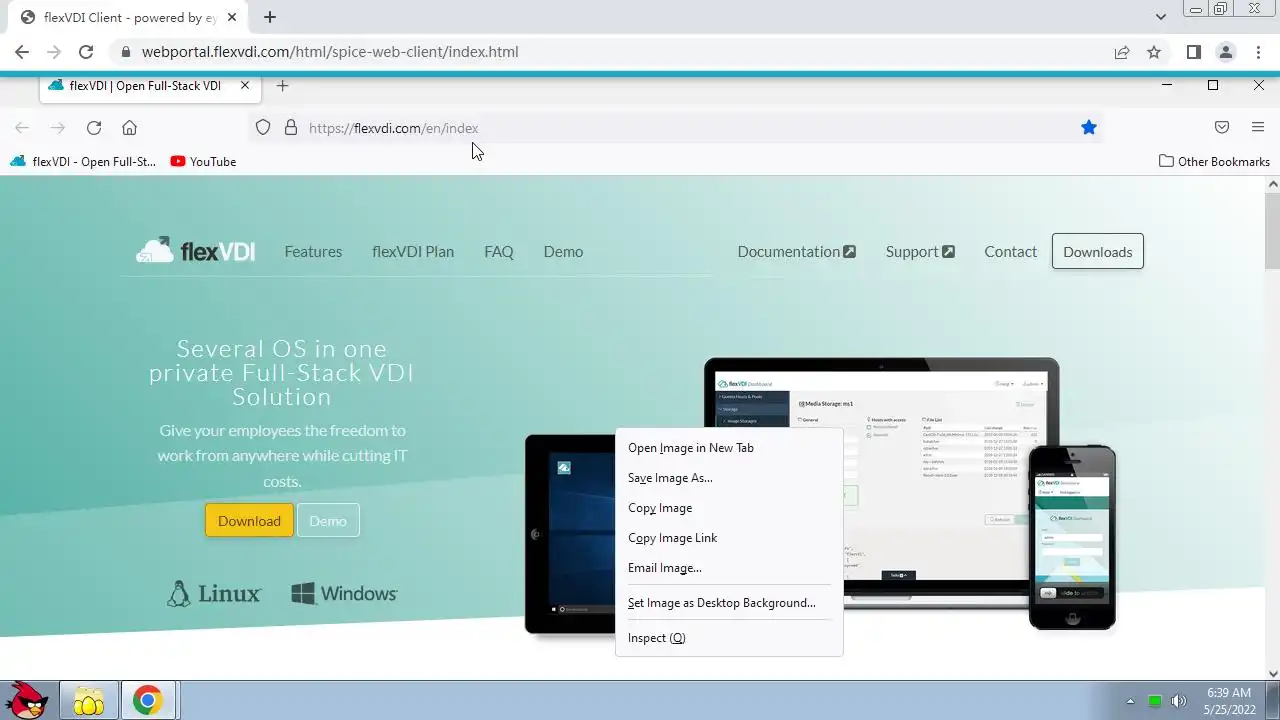1280x720 pixels.
Task: Click Firefox tracking protection shield icon
Action: tap(263, 128)
